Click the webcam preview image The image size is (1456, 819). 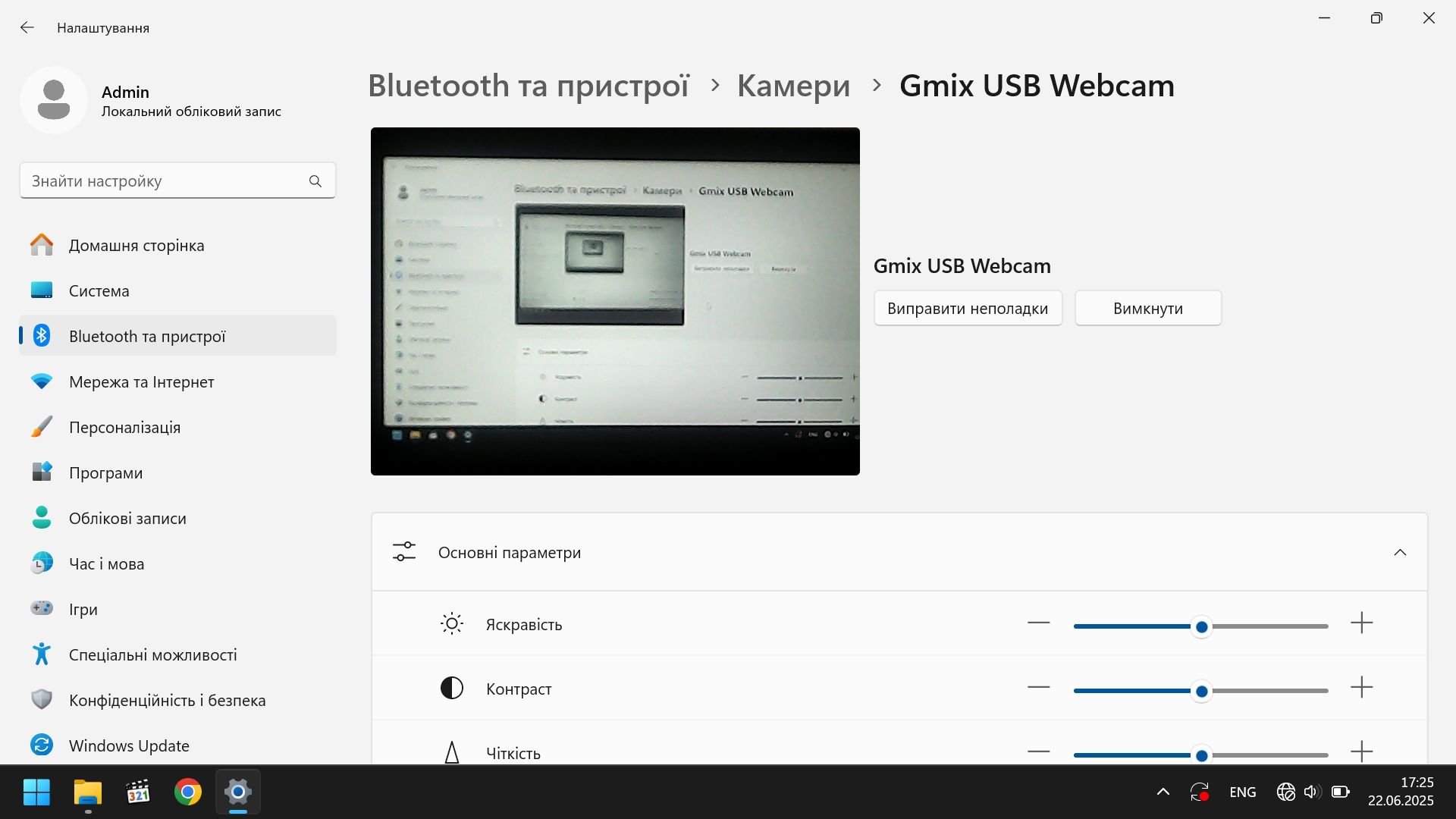[x=615, y=301]
